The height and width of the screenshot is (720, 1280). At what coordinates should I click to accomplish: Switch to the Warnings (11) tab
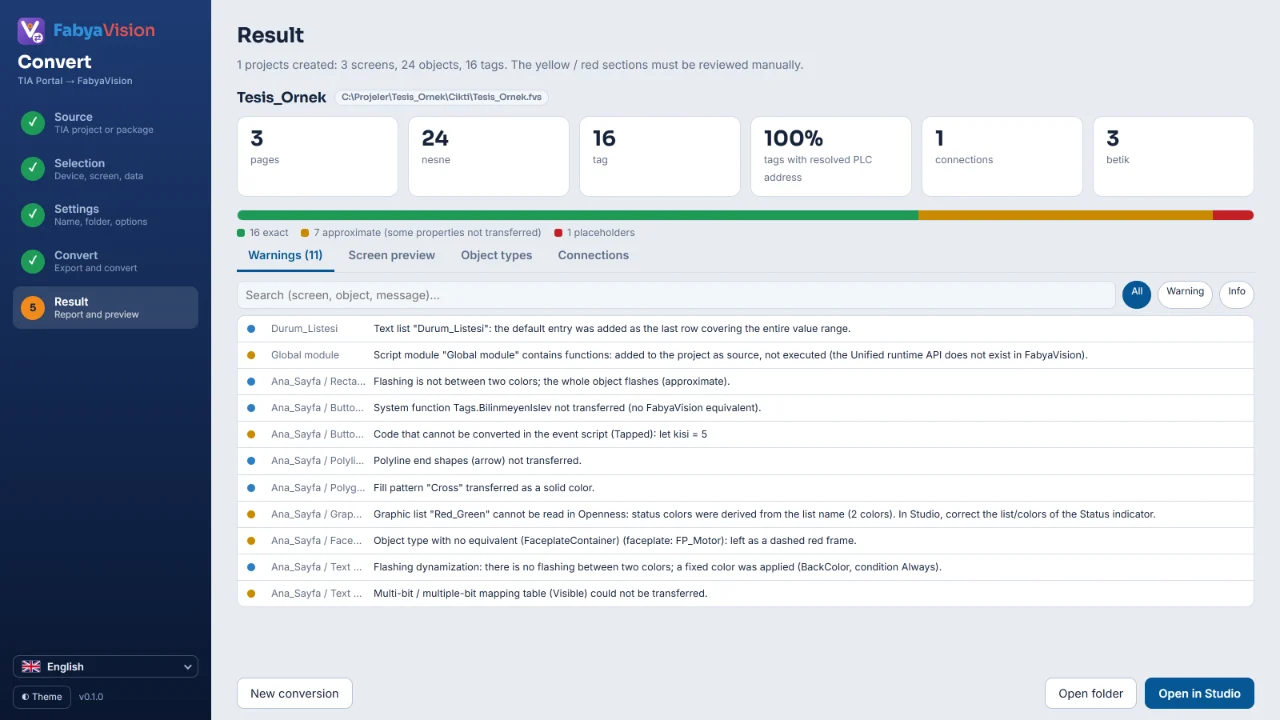click(285, 256)
